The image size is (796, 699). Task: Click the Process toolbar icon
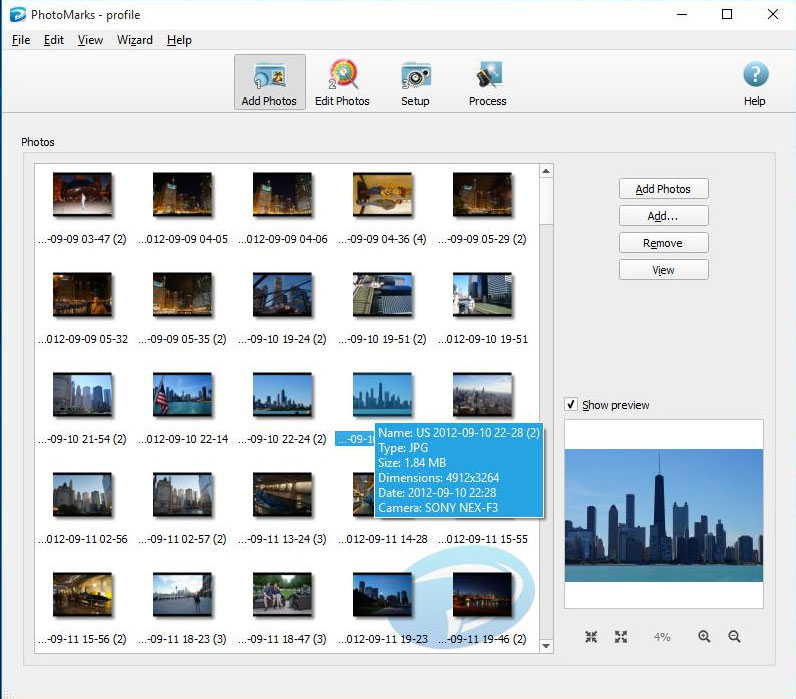[x=487, y=83]
